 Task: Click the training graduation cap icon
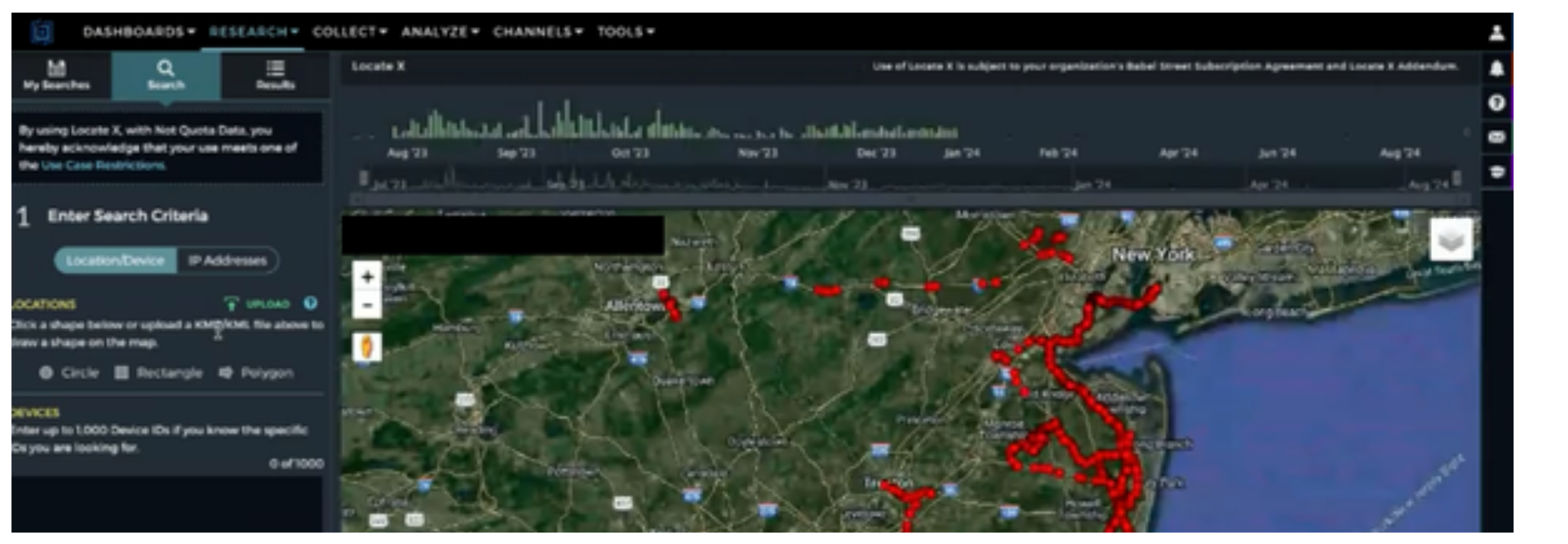click(x=1496, y=172)
